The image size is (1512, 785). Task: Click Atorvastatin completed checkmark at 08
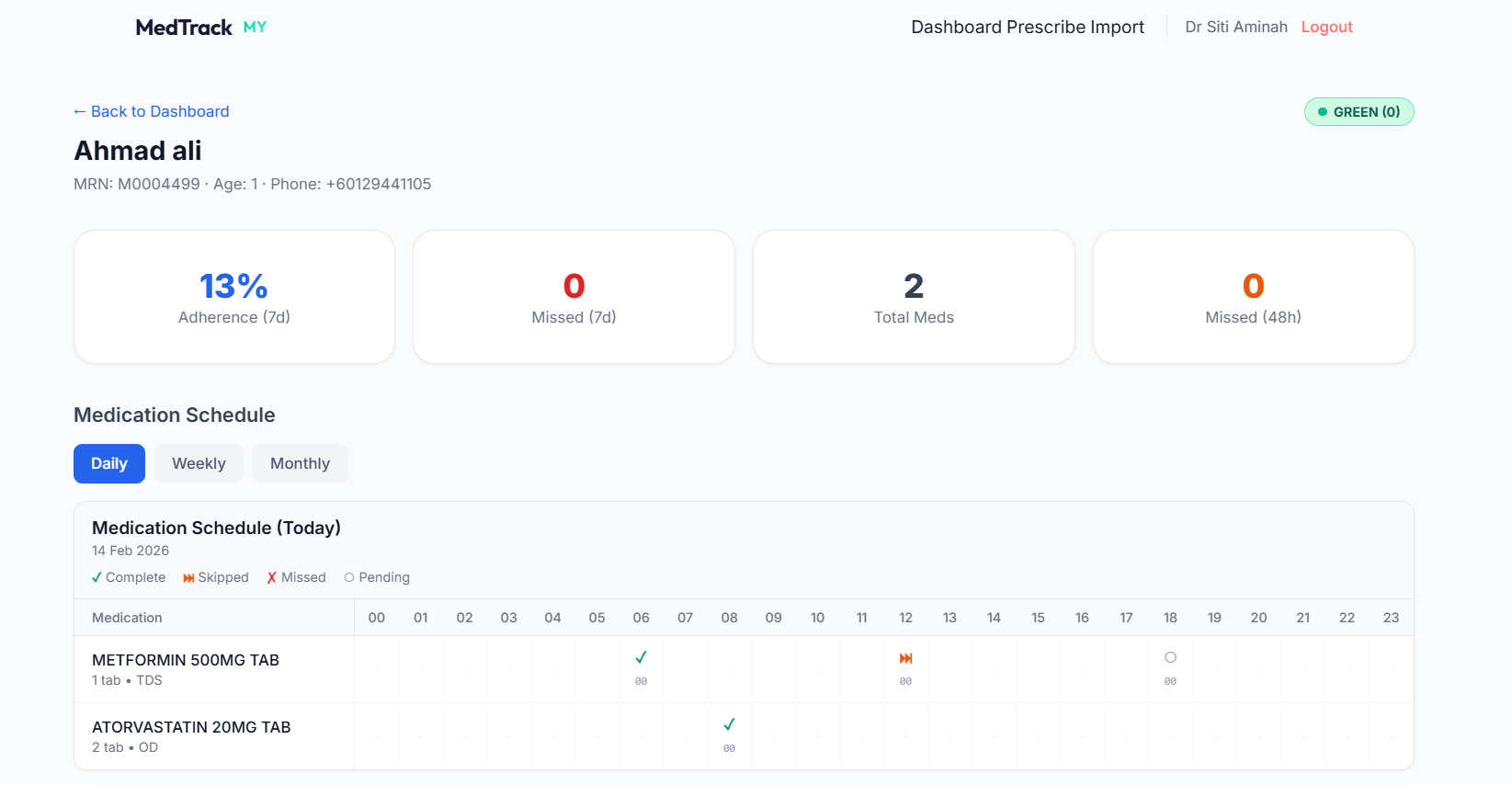tap(729, 725)
